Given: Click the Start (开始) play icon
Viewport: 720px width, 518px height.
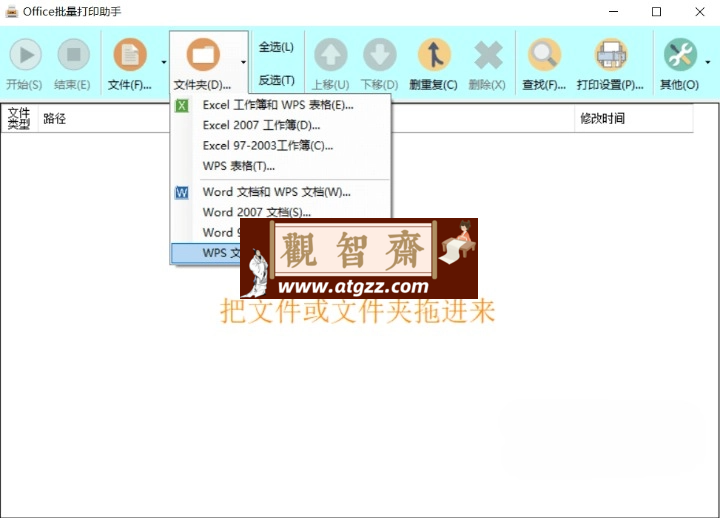Looking at the screenshot, I should click(x=25, y=55).
